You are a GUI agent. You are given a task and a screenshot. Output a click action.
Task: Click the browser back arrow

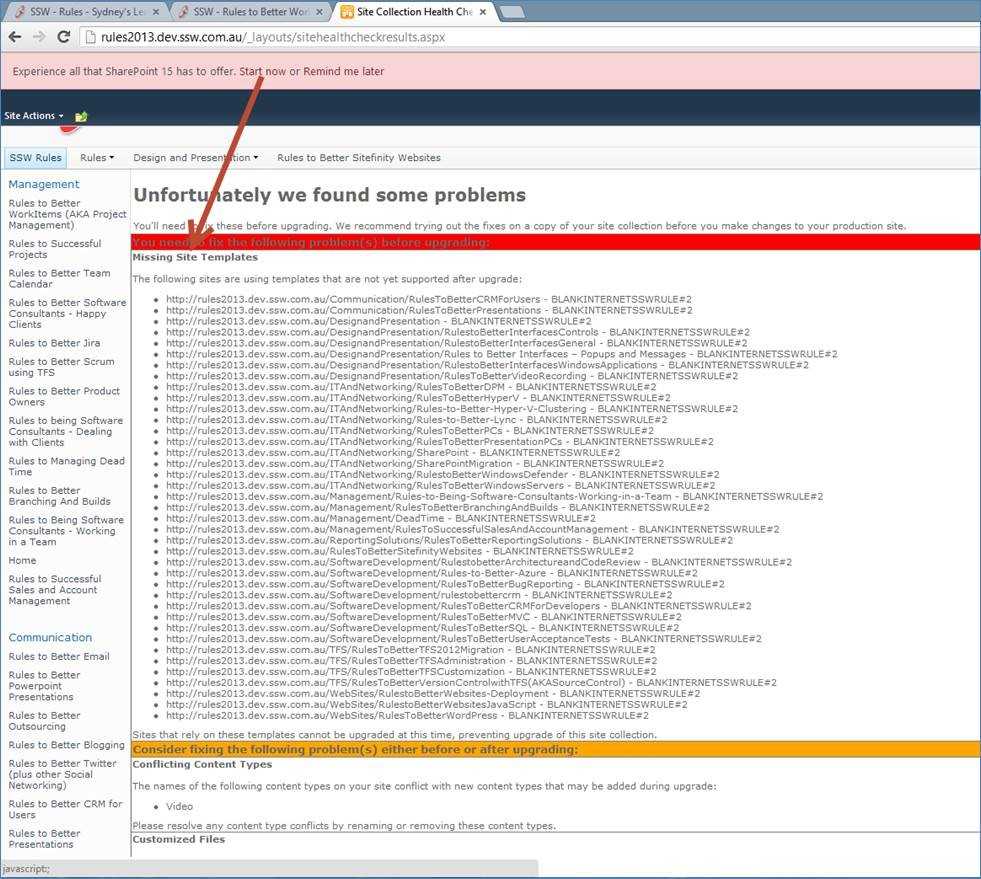tap(15, 37)
